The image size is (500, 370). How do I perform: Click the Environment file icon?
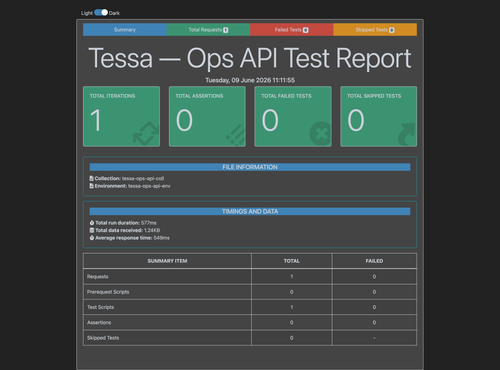(x=91, y=186)
